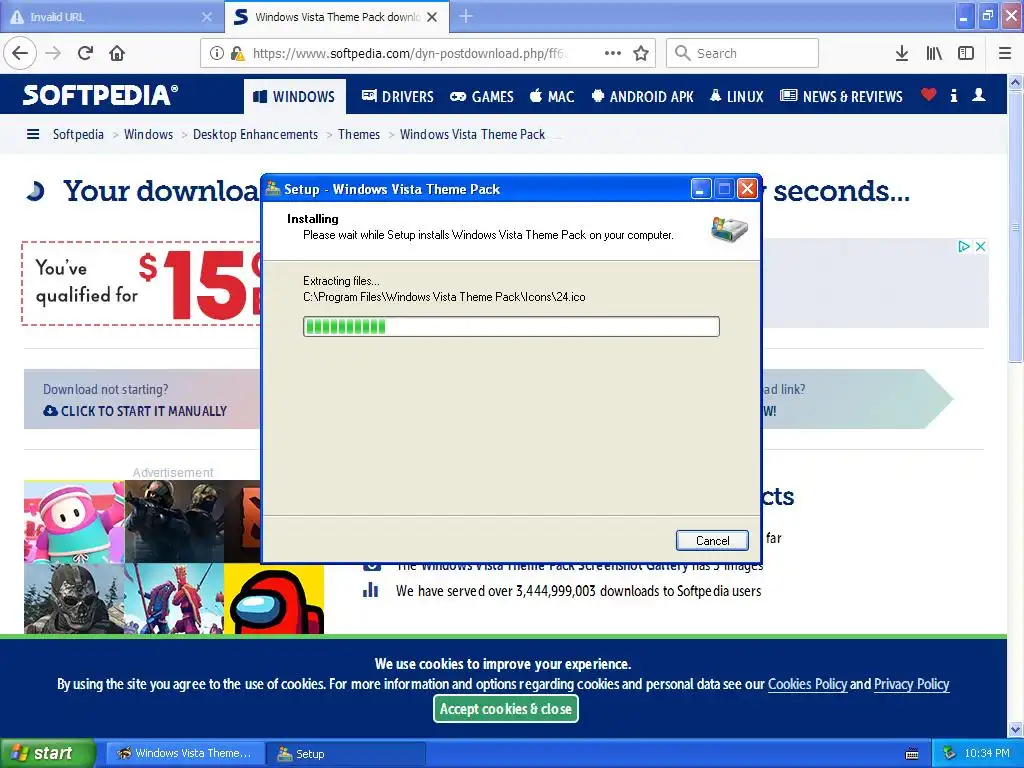Show site information icon in address bar
Screen dimensions: 1024x768
point(217,54)
